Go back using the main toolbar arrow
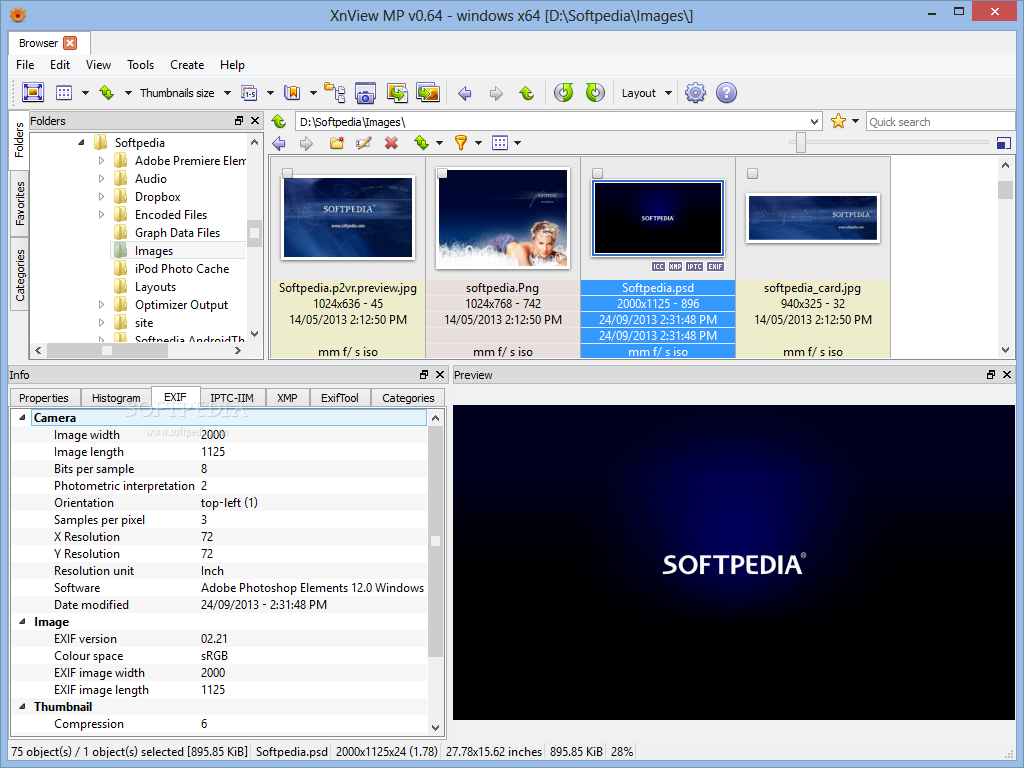The image size is (1024, 768). 465,93
